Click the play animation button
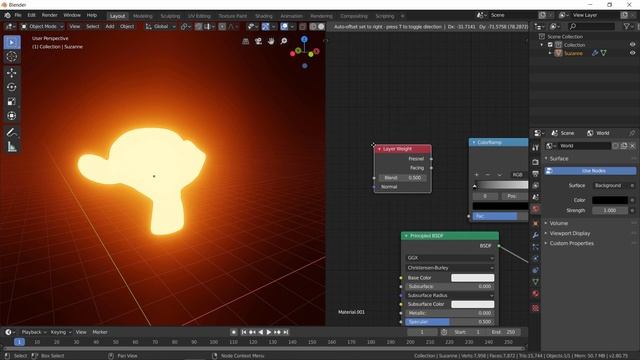The image size is (640, 360). tap(269, 332)
